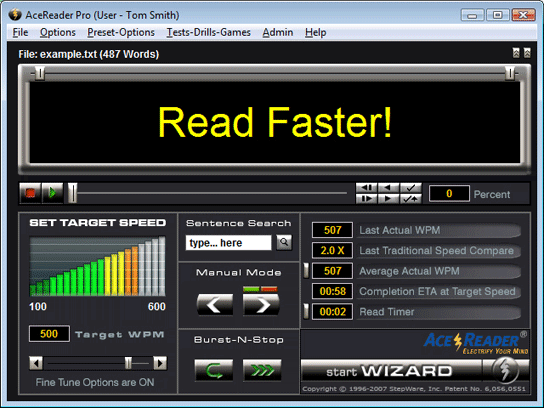
Task: Click the AceReader title bar app icon
Action: tap(15, 15)
